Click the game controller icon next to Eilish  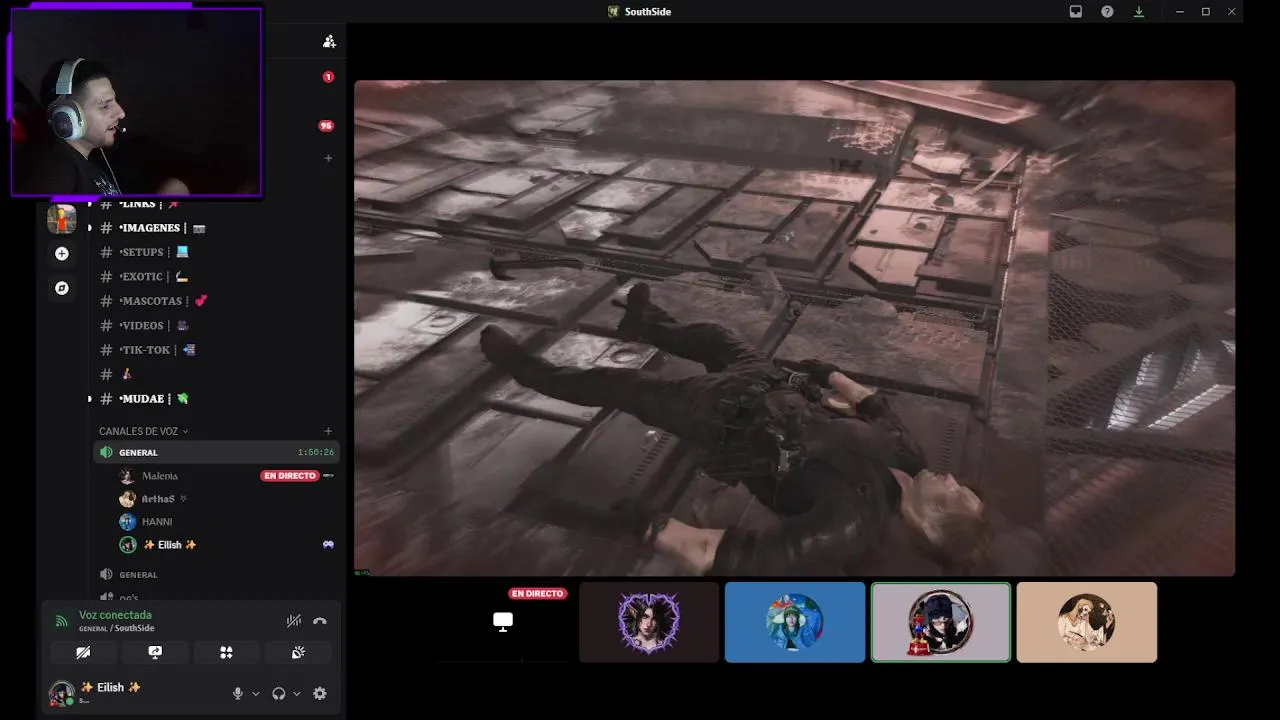(328, 545)
